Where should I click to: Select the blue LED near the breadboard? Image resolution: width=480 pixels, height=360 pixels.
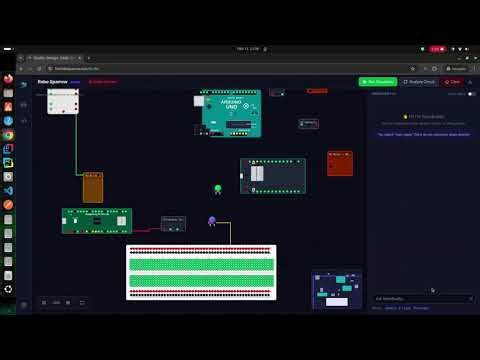[x=212, y=221]
